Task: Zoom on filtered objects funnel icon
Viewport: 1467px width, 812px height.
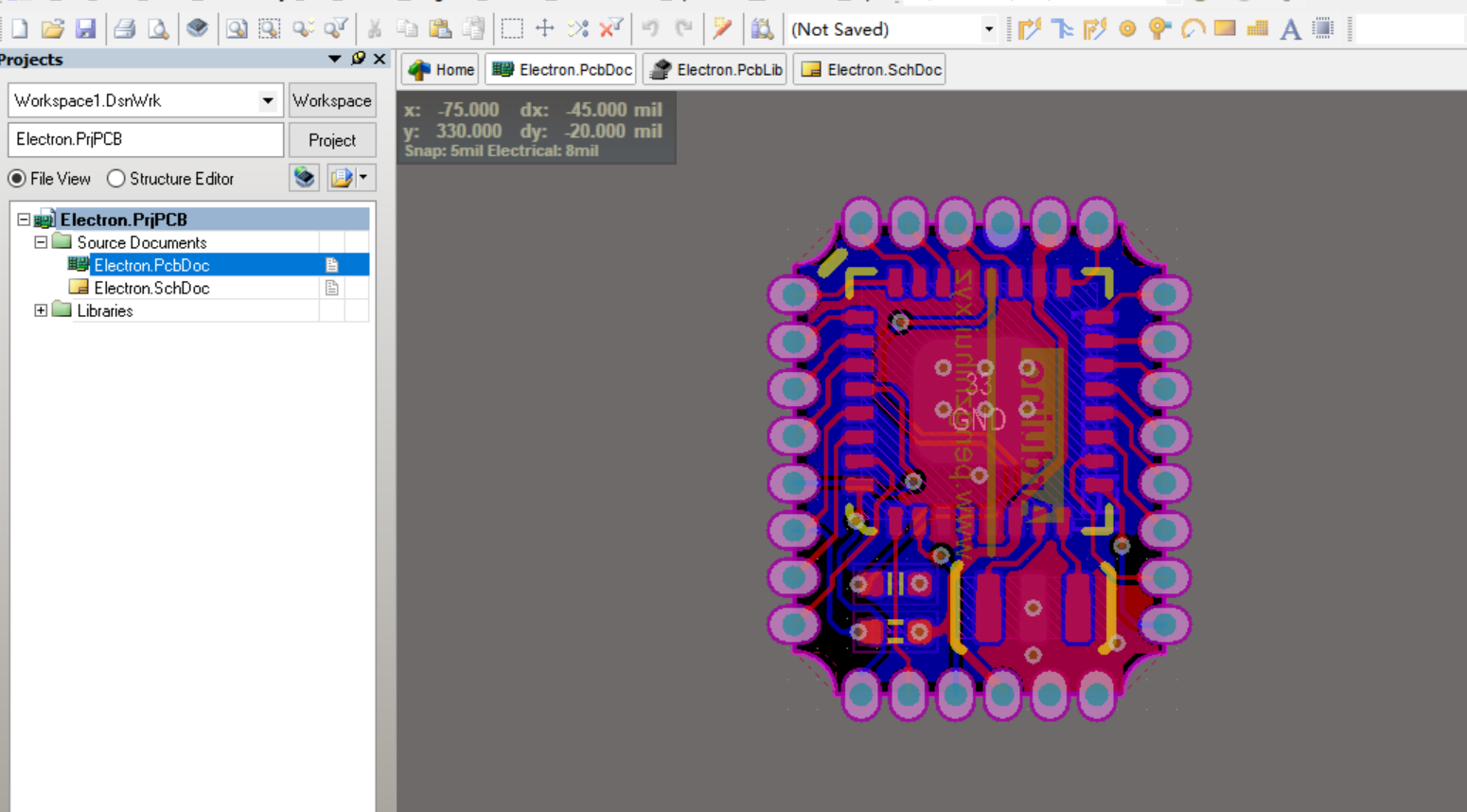Action: click(335, 29)
